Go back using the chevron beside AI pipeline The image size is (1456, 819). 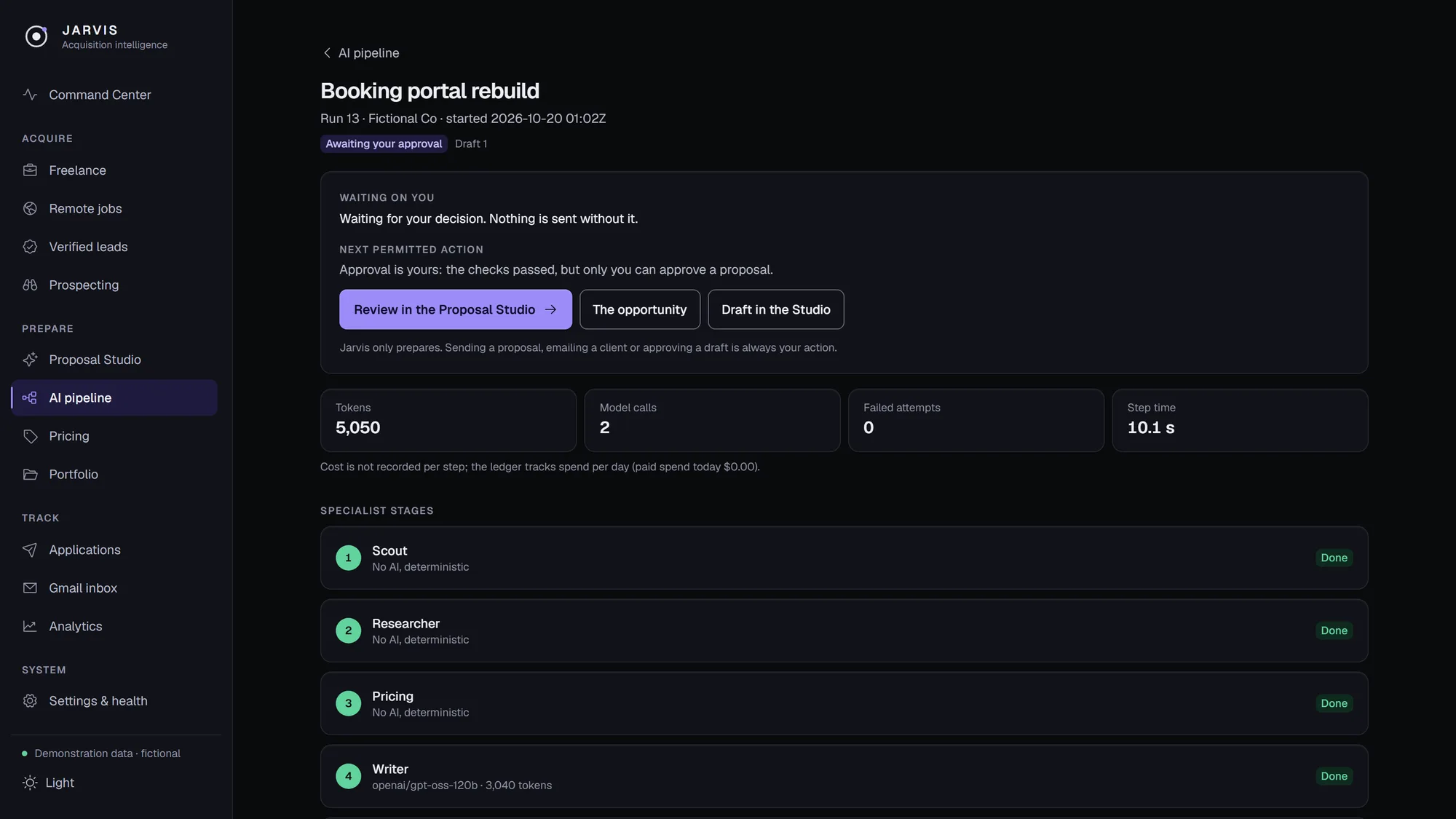pyautogui.click(x=327, y=53)
